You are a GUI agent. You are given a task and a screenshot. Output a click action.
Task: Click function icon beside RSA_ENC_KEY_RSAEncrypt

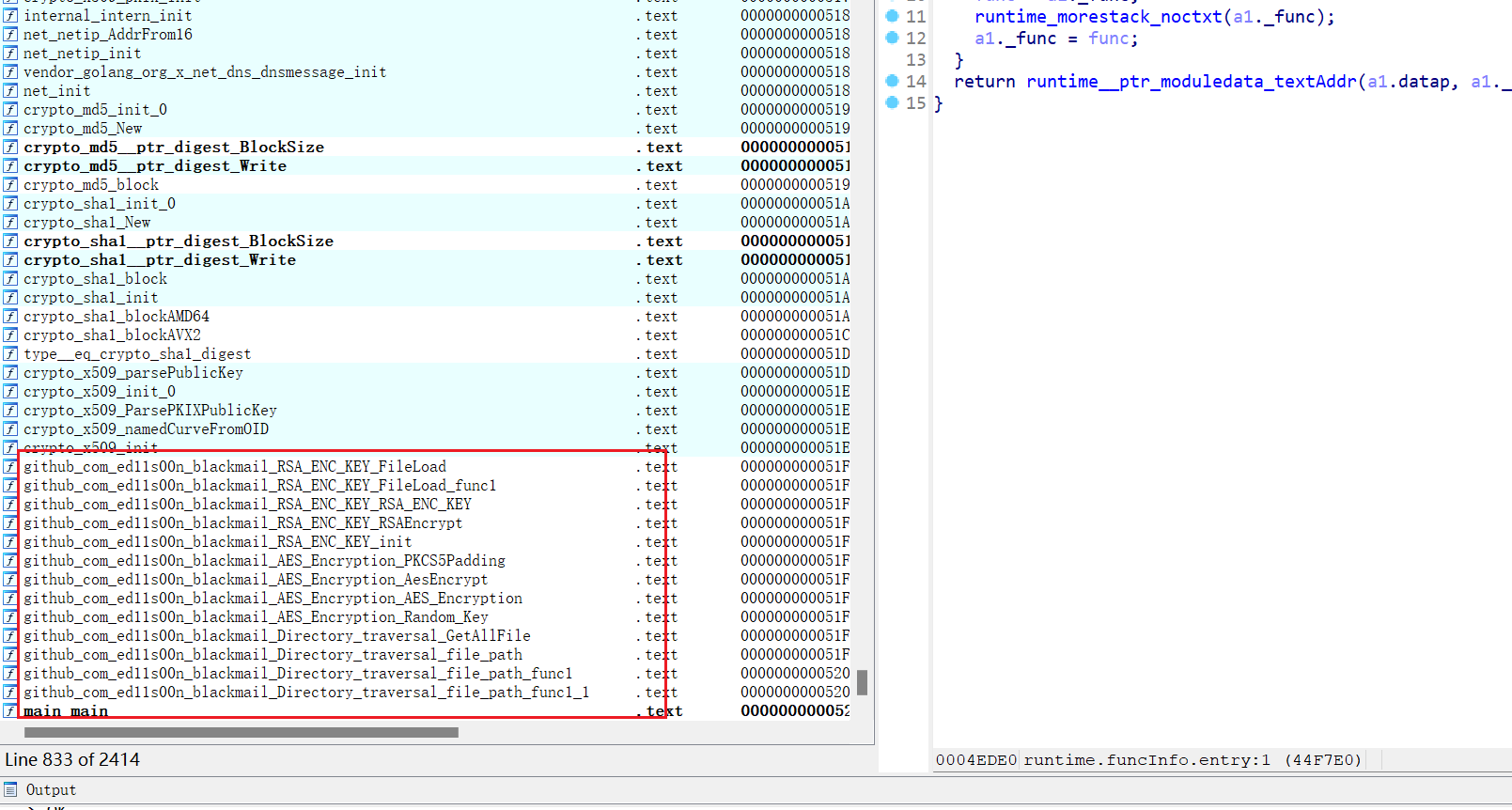[10, 523]
